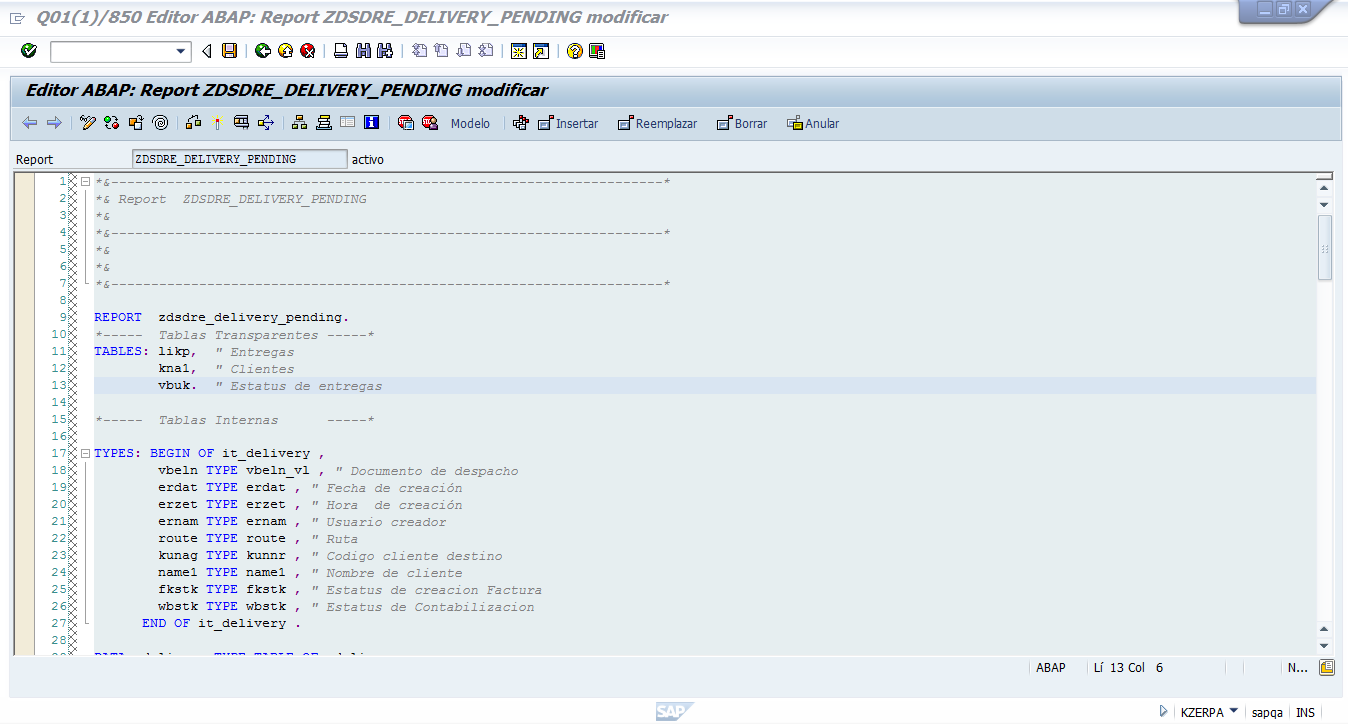Run a syntax check on the report
Screen dimensions: 1348x724
(x=110, y=123)
